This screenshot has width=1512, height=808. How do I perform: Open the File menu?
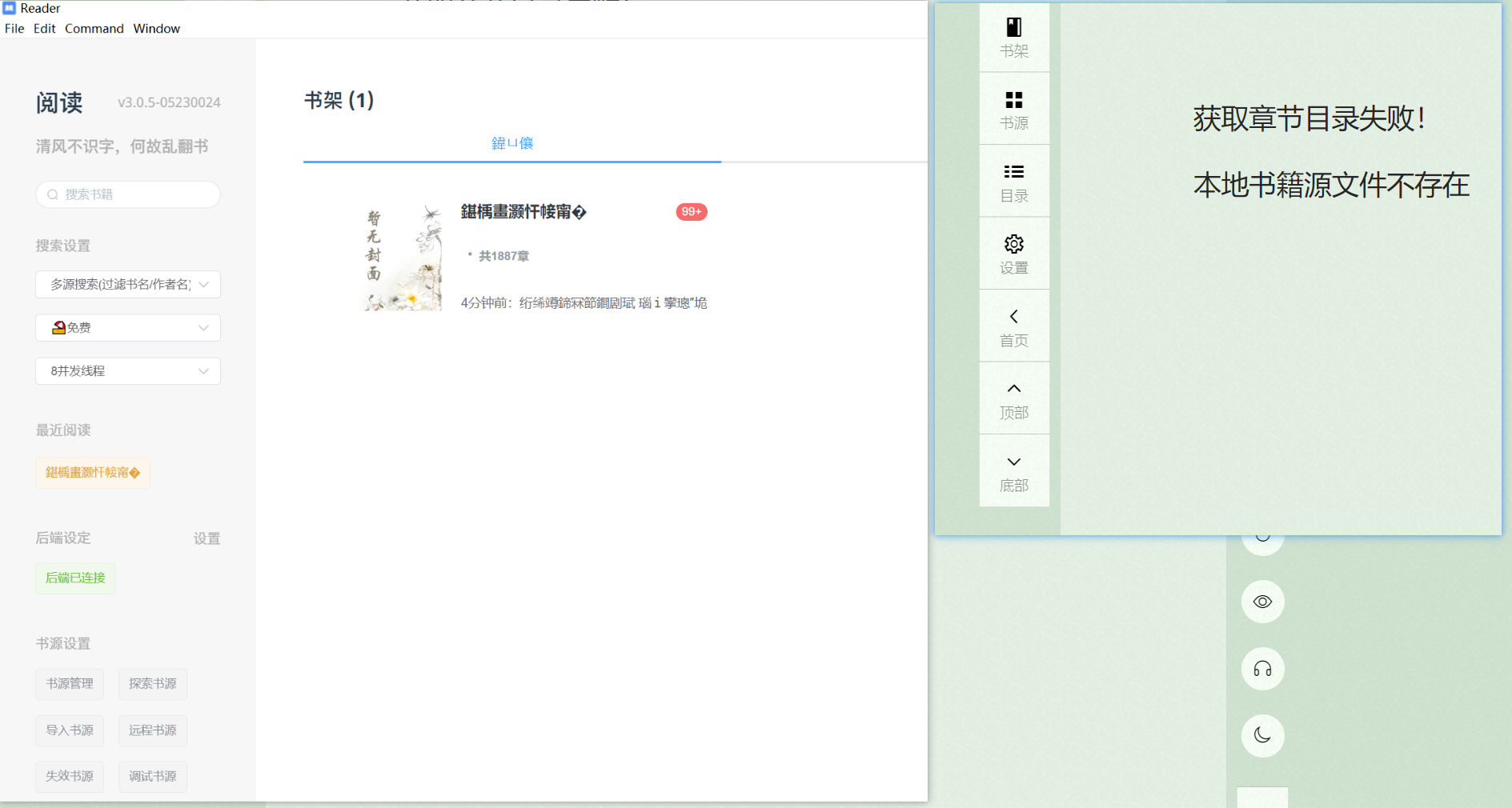point(14,28)
